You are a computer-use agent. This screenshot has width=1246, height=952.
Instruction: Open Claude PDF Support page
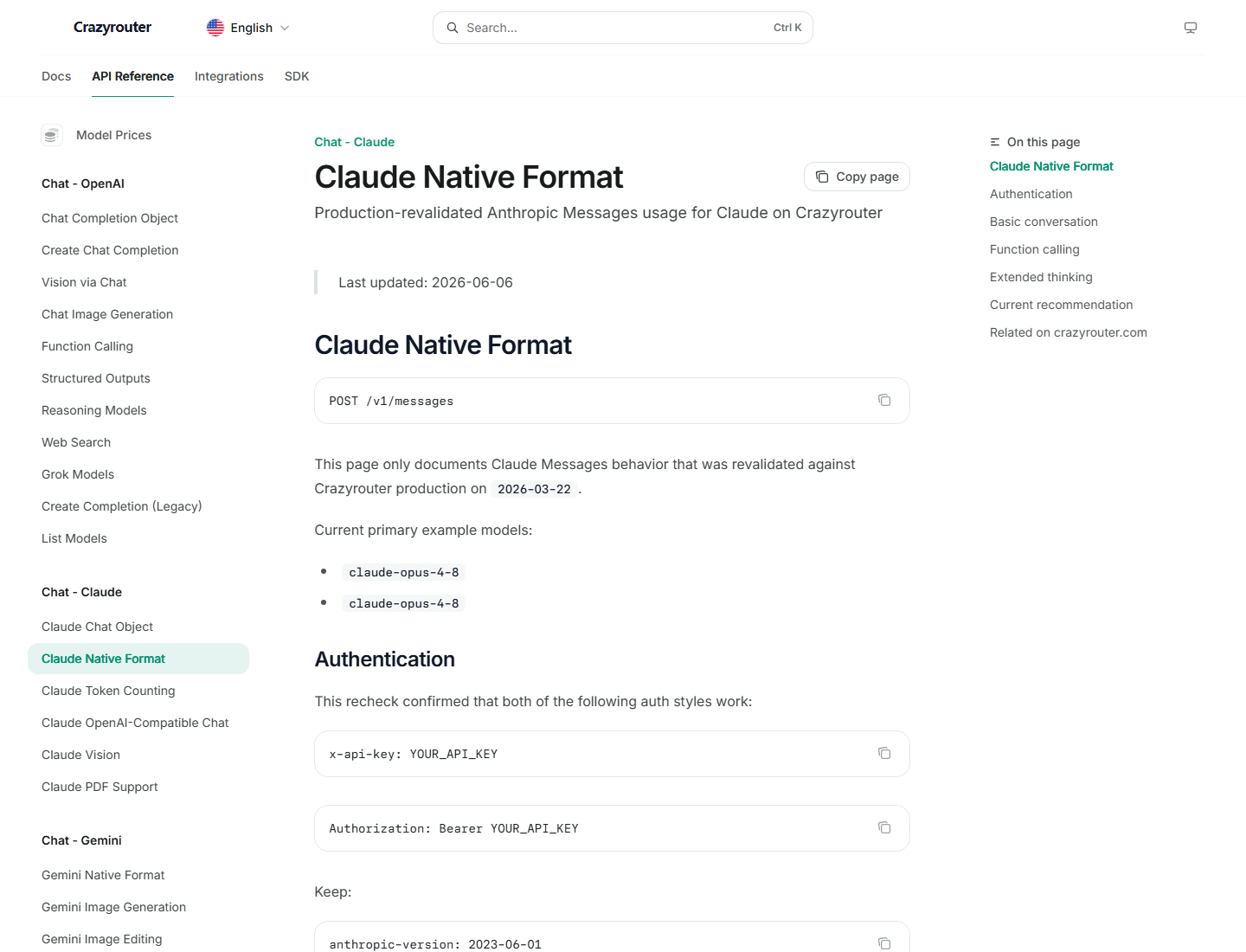(x=100, y=787)
